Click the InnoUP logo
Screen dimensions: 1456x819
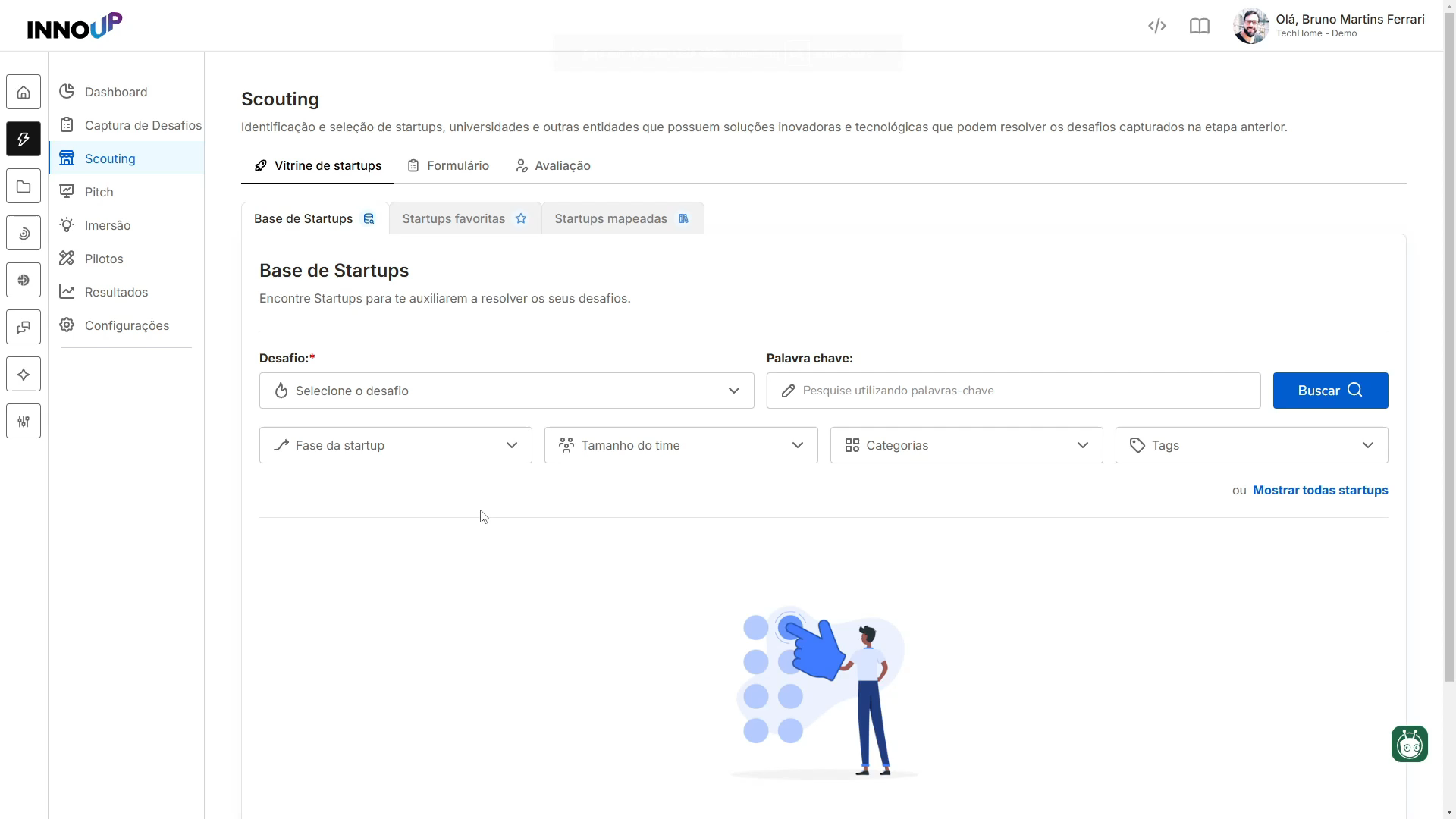point(74,27)
